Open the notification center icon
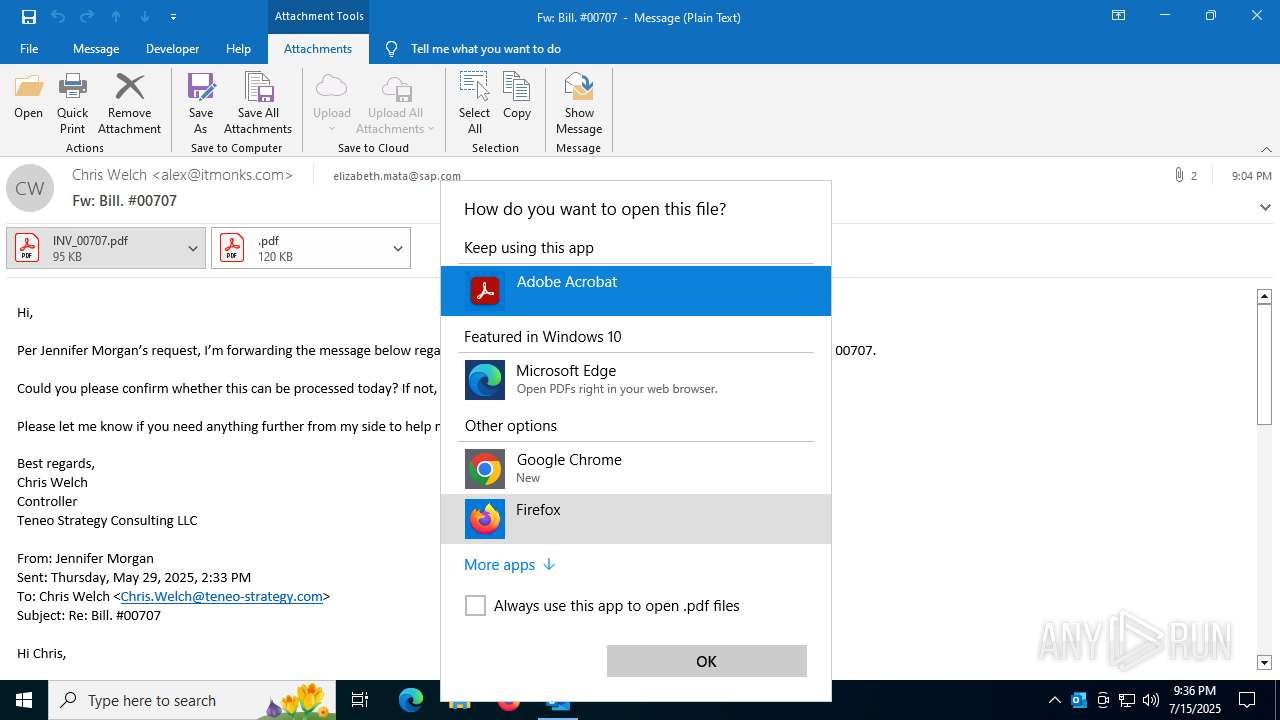This screenshot has width=1280, height=720. [1247, 700]
